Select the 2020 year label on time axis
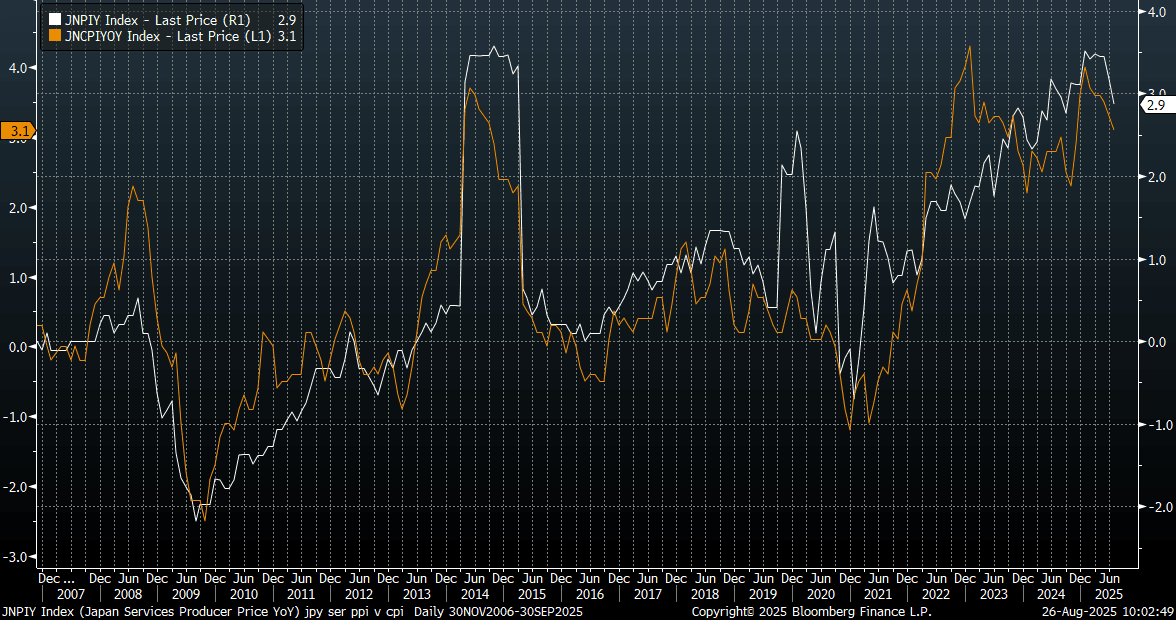The image size is (1176, 620). 822,594
